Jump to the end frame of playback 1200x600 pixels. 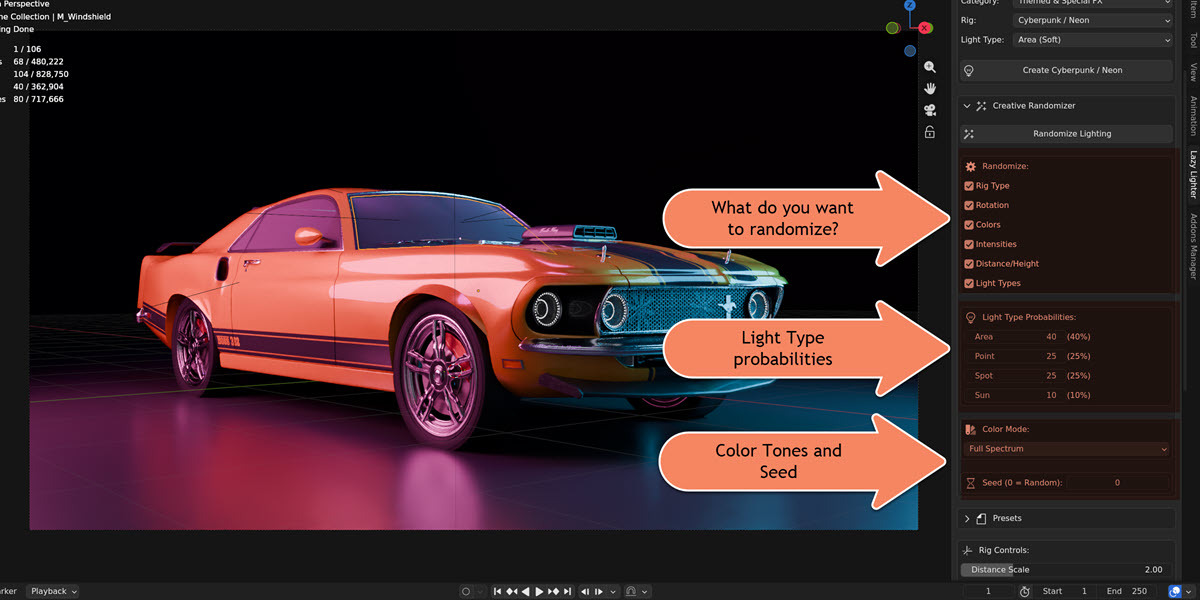(567, 591)
